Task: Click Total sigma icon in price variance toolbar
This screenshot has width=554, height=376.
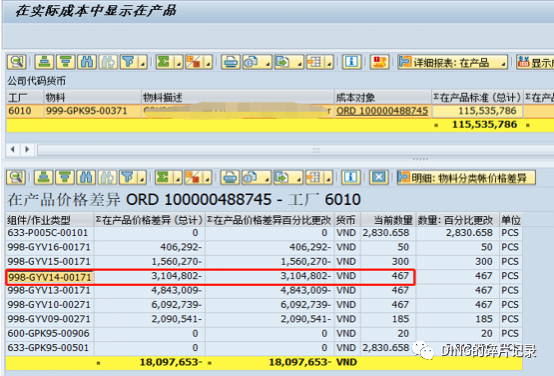Action: 164,177
